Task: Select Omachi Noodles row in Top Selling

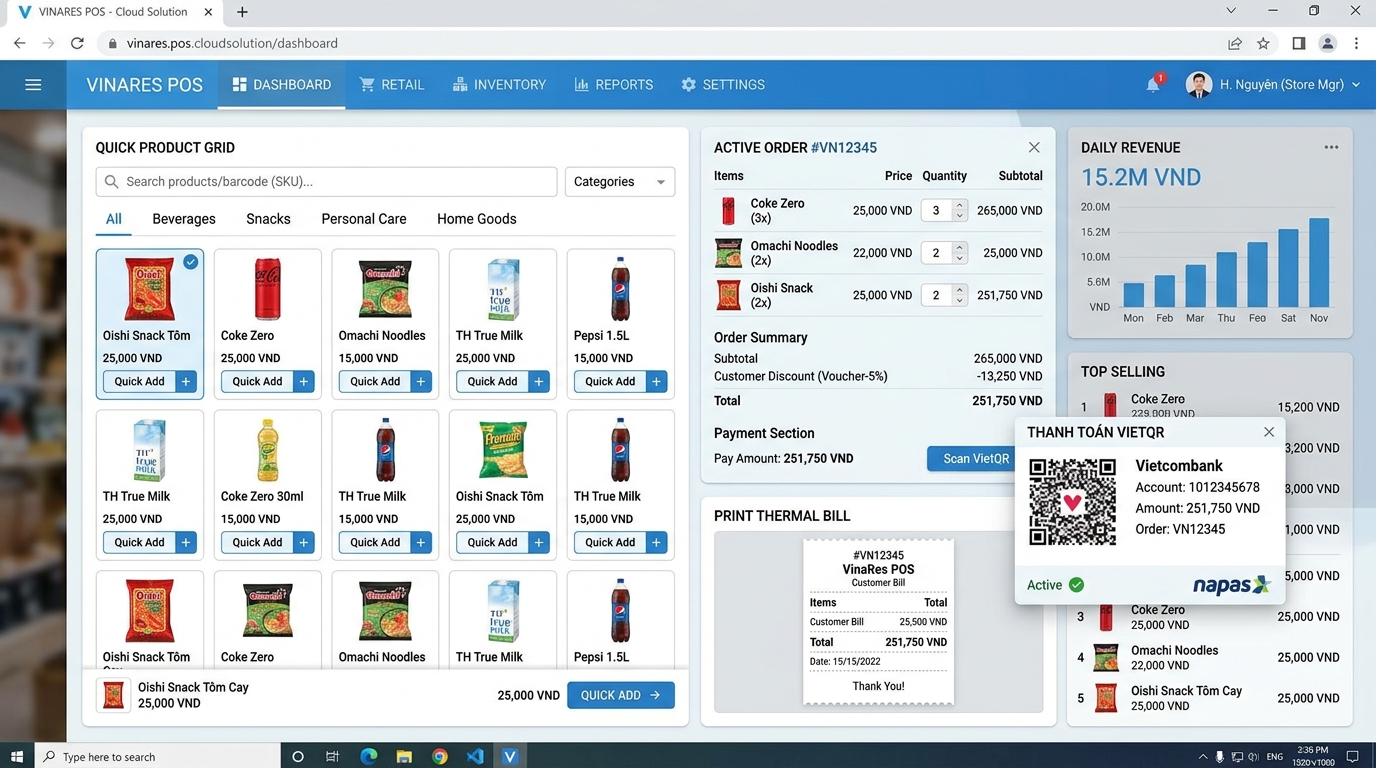Action: 1209,657
